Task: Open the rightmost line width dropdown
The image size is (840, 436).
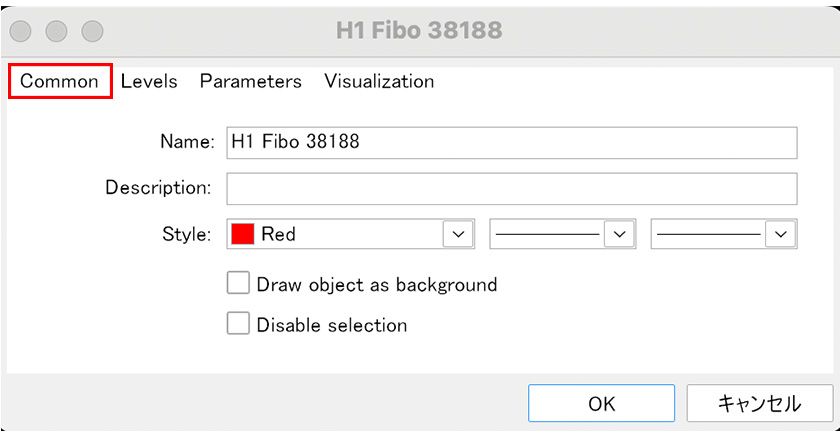Action: pyautogui.click(x=781, y=234)
